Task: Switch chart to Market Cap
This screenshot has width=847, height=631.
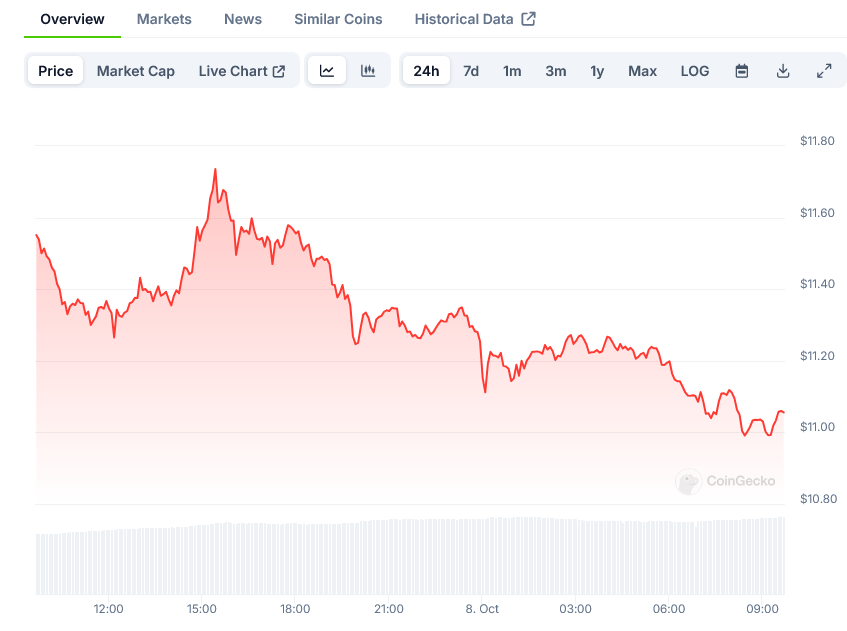Action: 136,71
